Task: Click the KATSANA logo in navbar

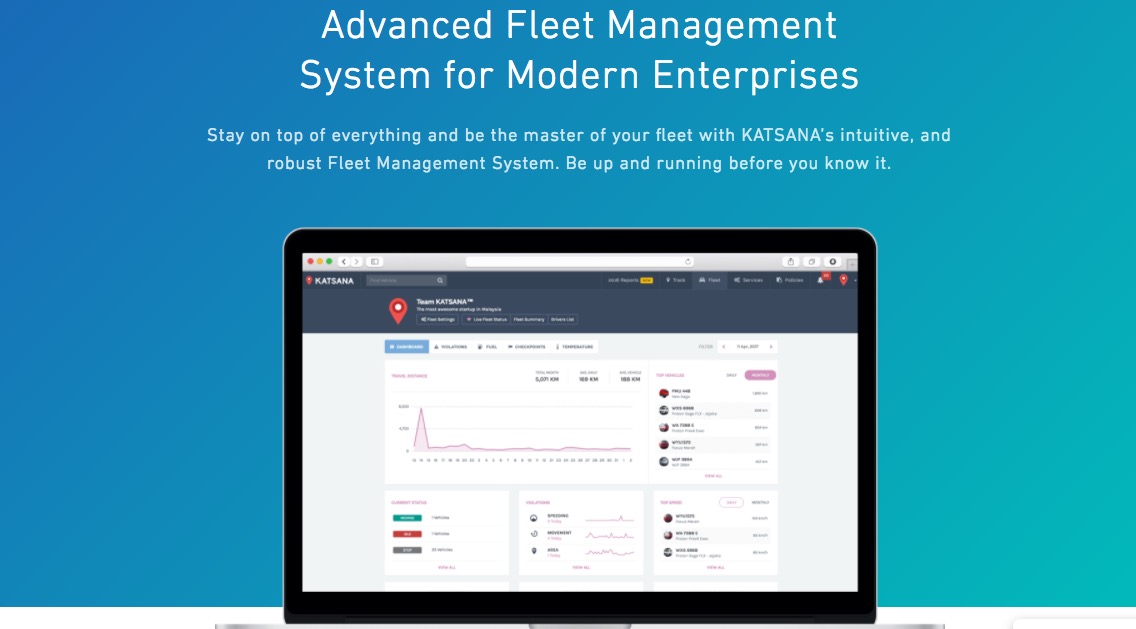Action: (x=330, y=280)
